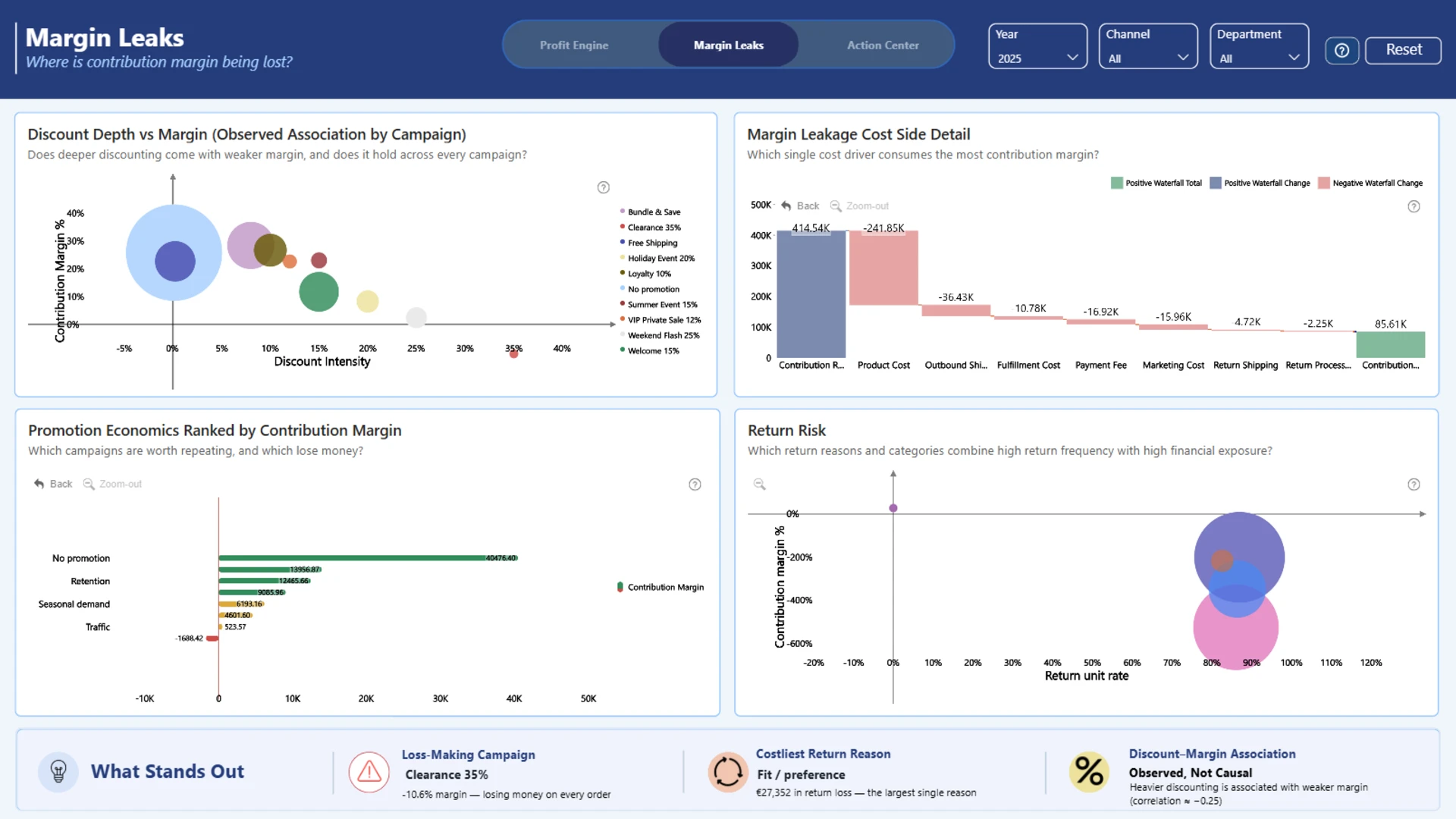
Task: Toggle Bundle & Save legend entry
Action: coord(650,212)
